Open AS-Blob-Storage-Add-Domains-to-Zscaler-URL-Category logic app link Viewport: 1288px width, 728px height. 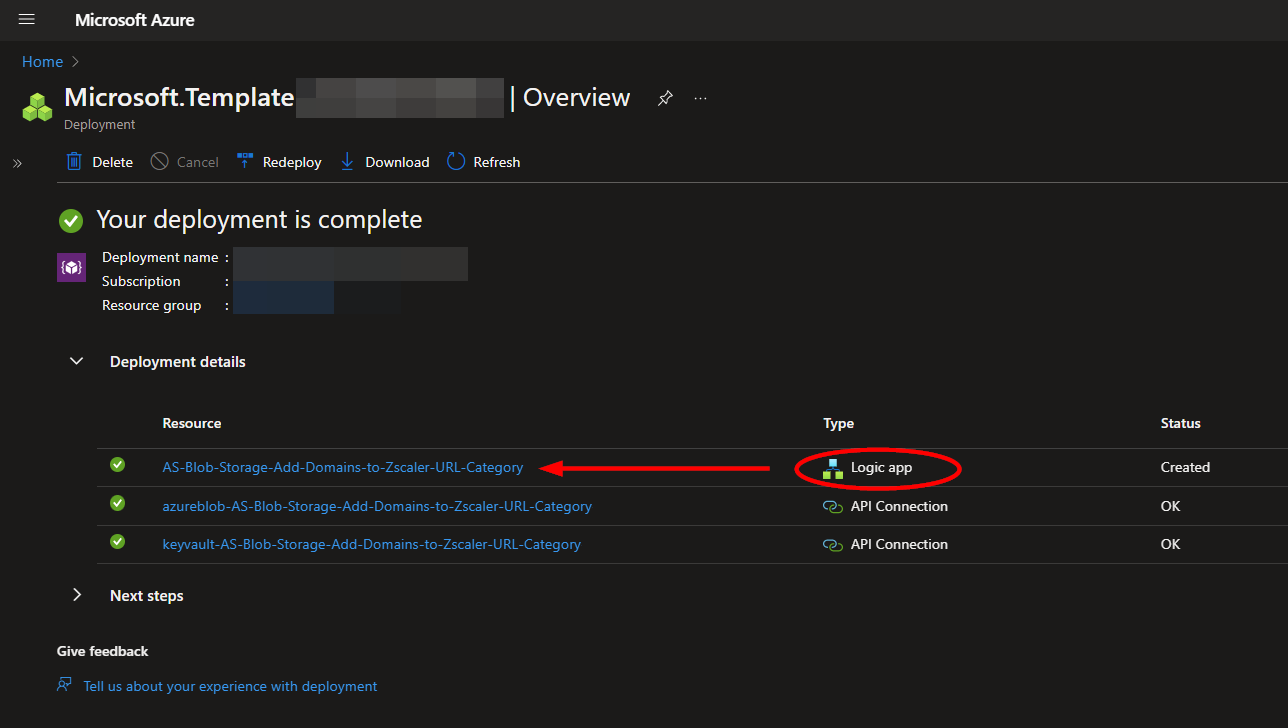point(343,467)
